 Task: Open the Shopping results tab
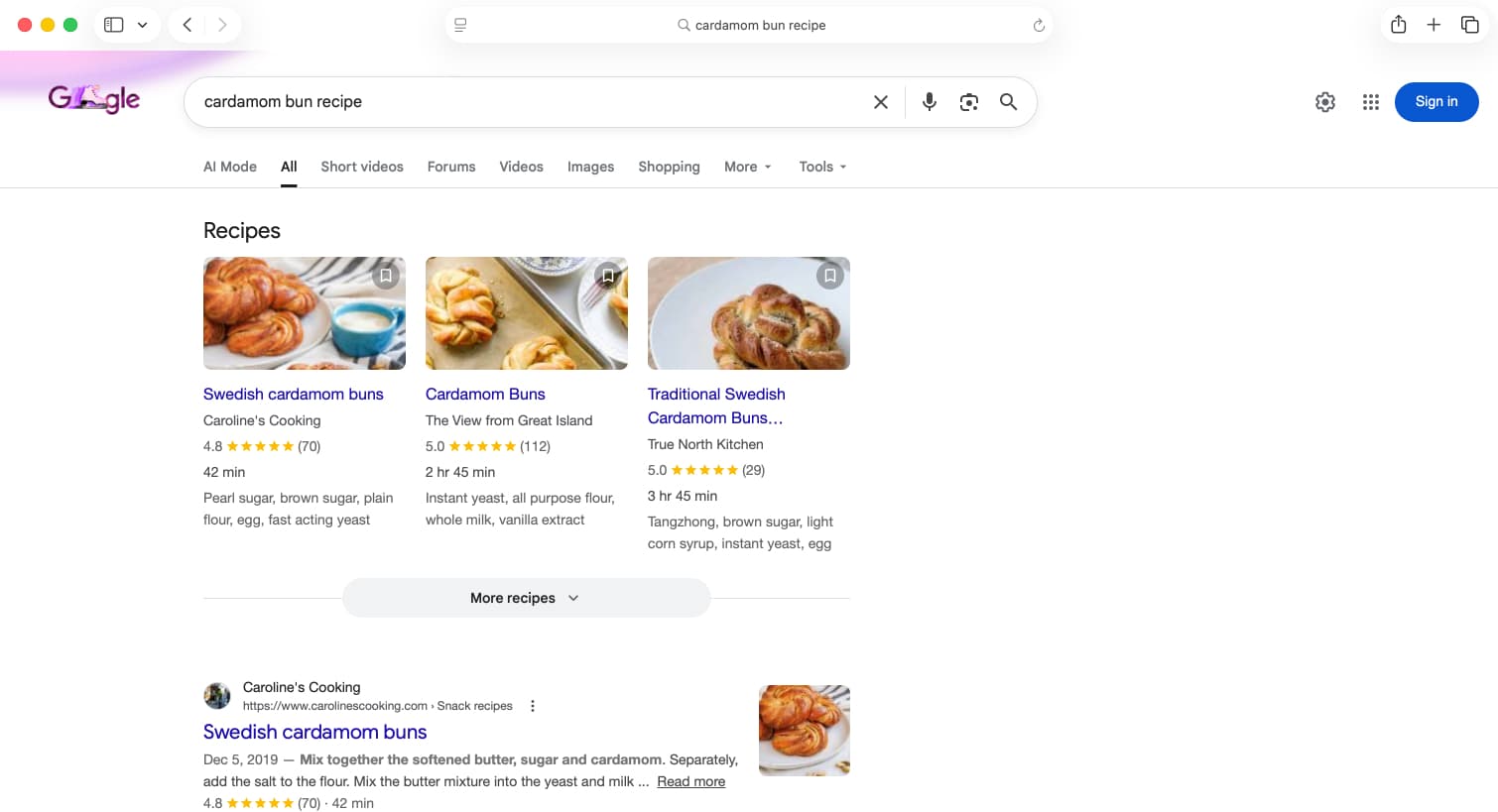click(669, 167)
